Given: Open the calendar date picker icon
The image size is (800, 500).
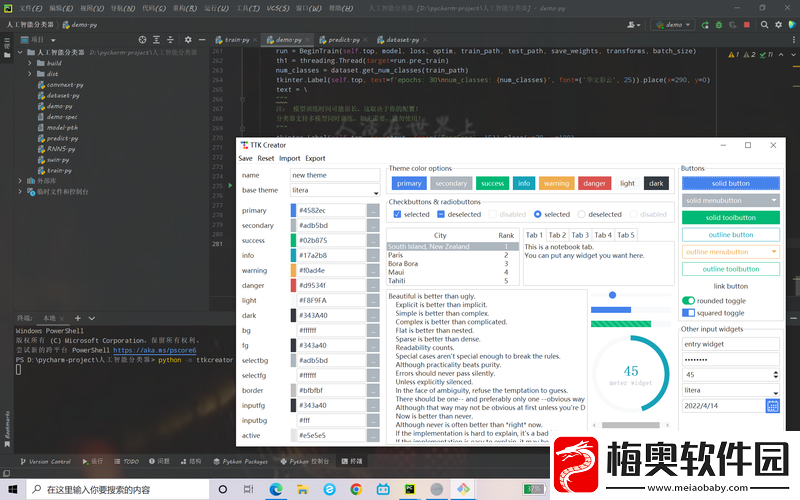Looking at the screenshot, I should 772,406.
